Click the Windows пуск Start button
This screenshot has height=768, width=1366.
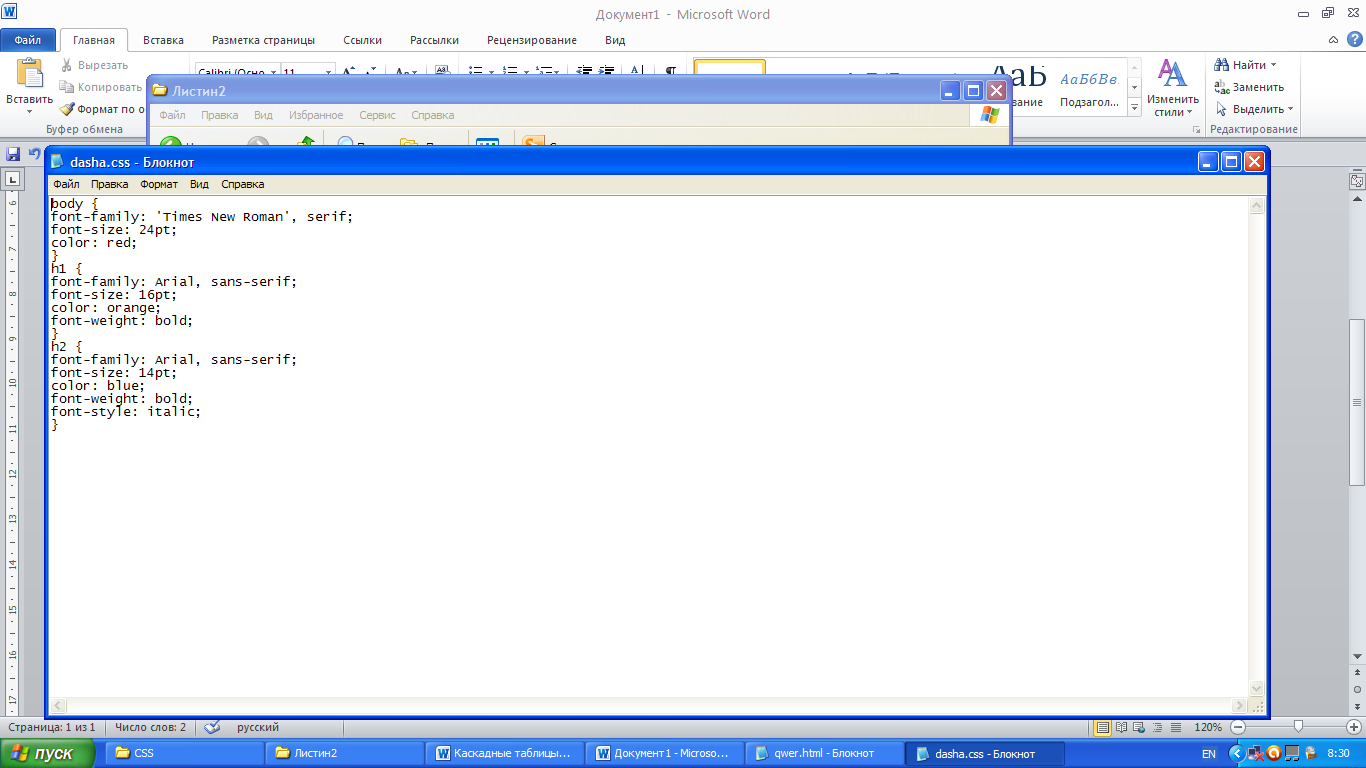pos(48,753)
